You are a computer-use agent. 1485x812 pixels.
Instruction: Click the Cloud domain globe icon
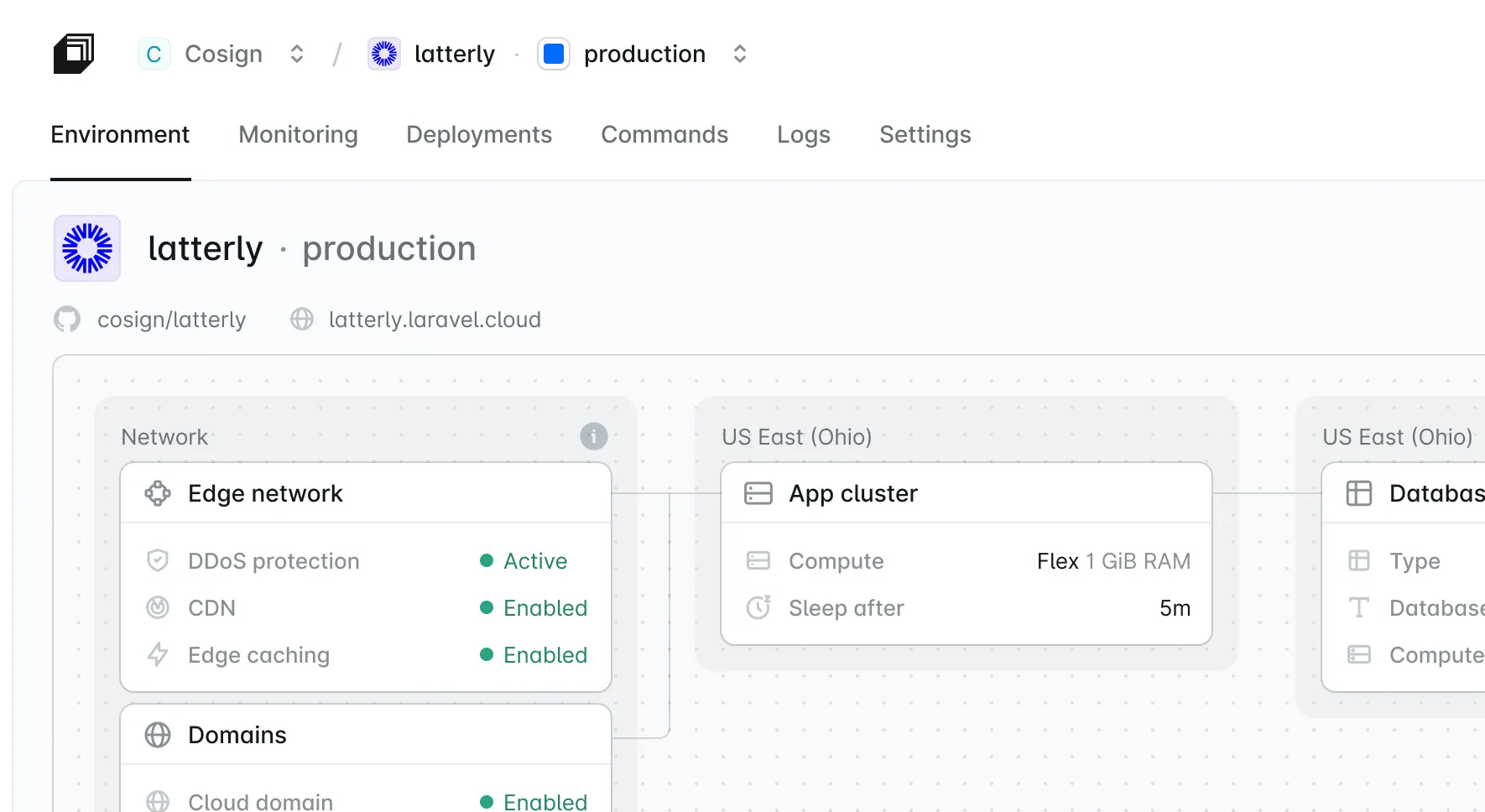pyautogui.click(x=158, y=802)
